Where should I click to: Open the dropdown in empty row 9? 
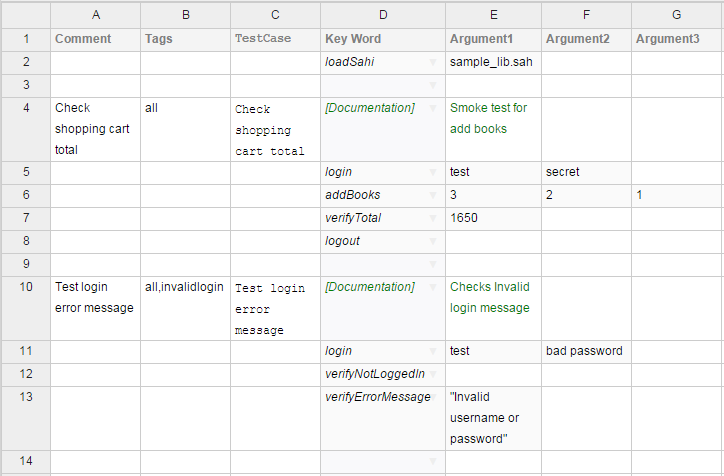[x=433, y=264]
